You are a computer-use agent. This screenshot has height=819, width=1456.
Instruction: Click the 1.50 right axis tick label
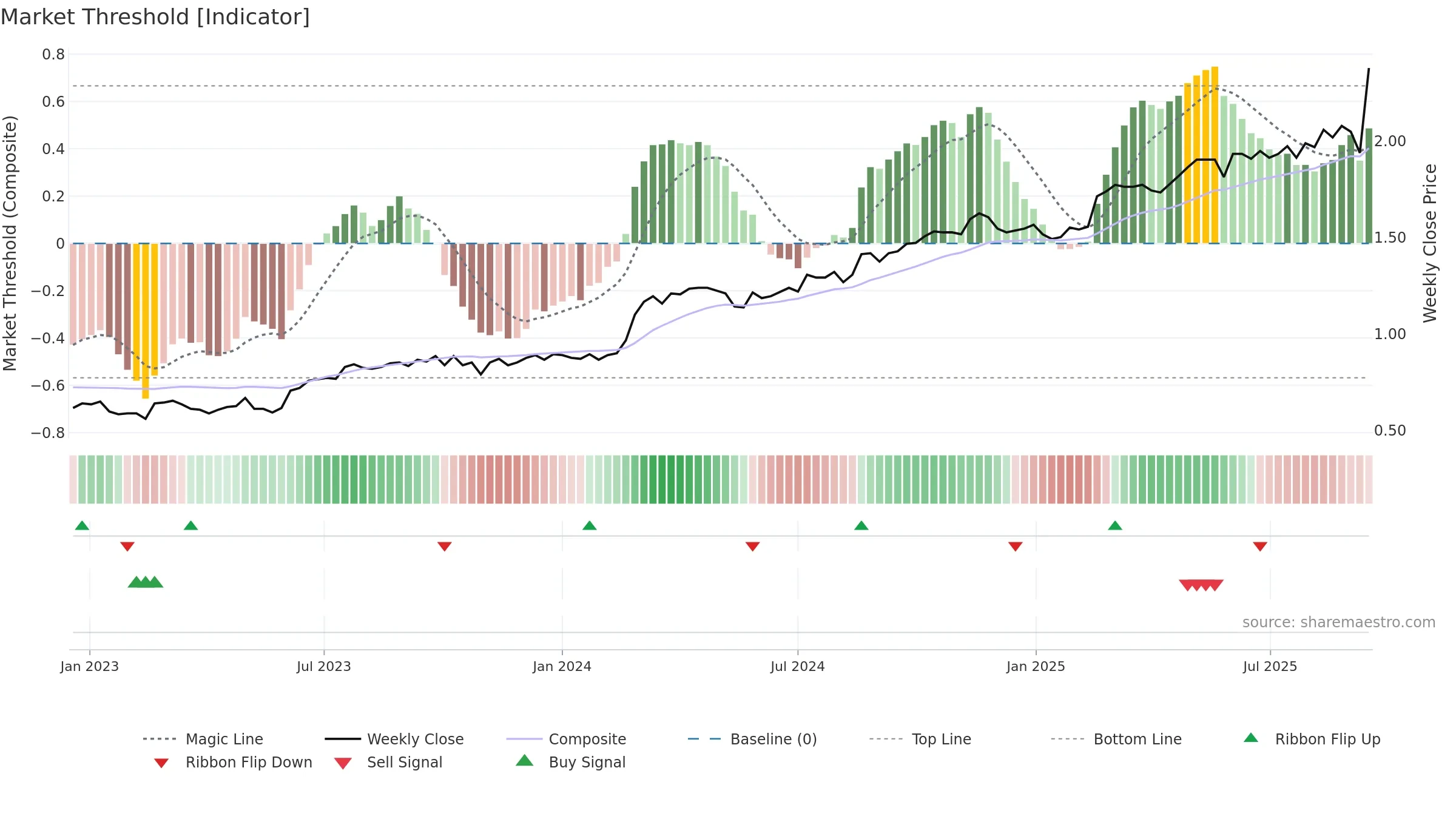[x=1390, y=238]
